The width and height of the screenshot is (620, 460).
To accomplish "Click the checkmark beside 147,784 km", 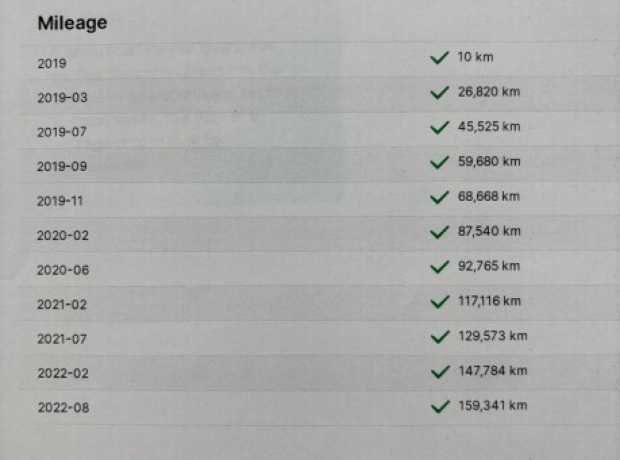I will click(439, 371).
